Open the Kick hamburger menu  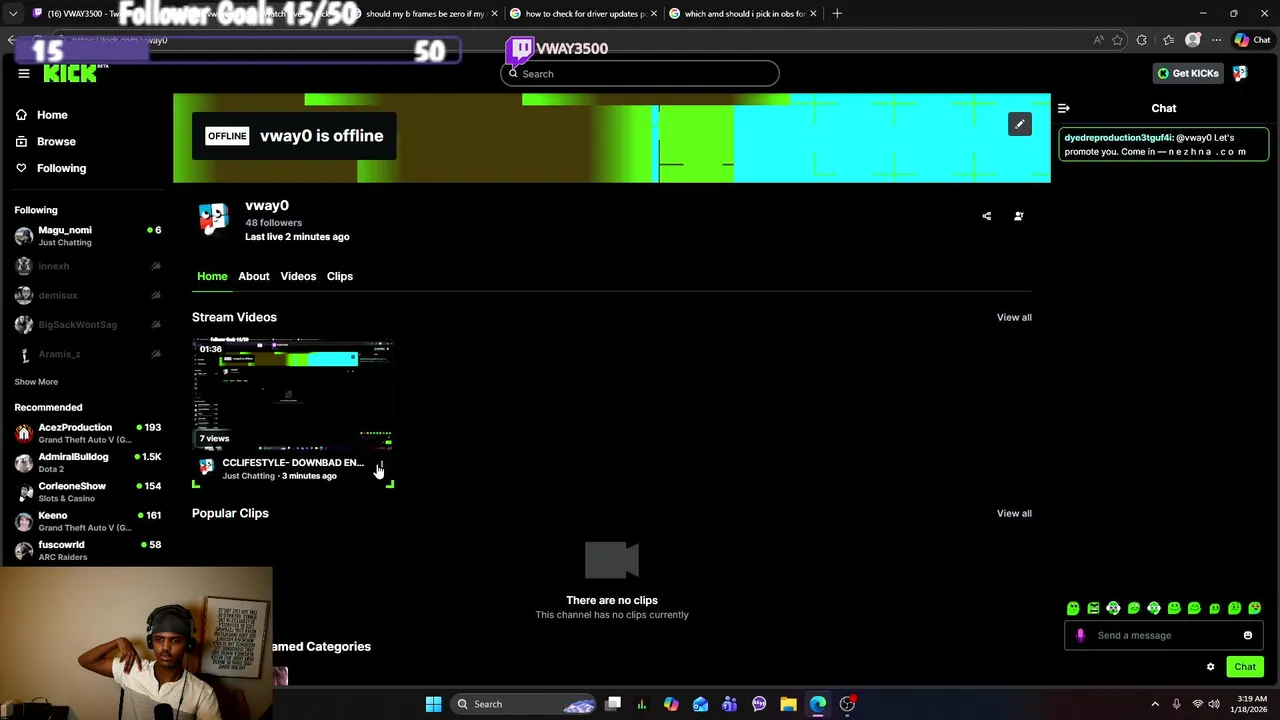tap(24, 73)
